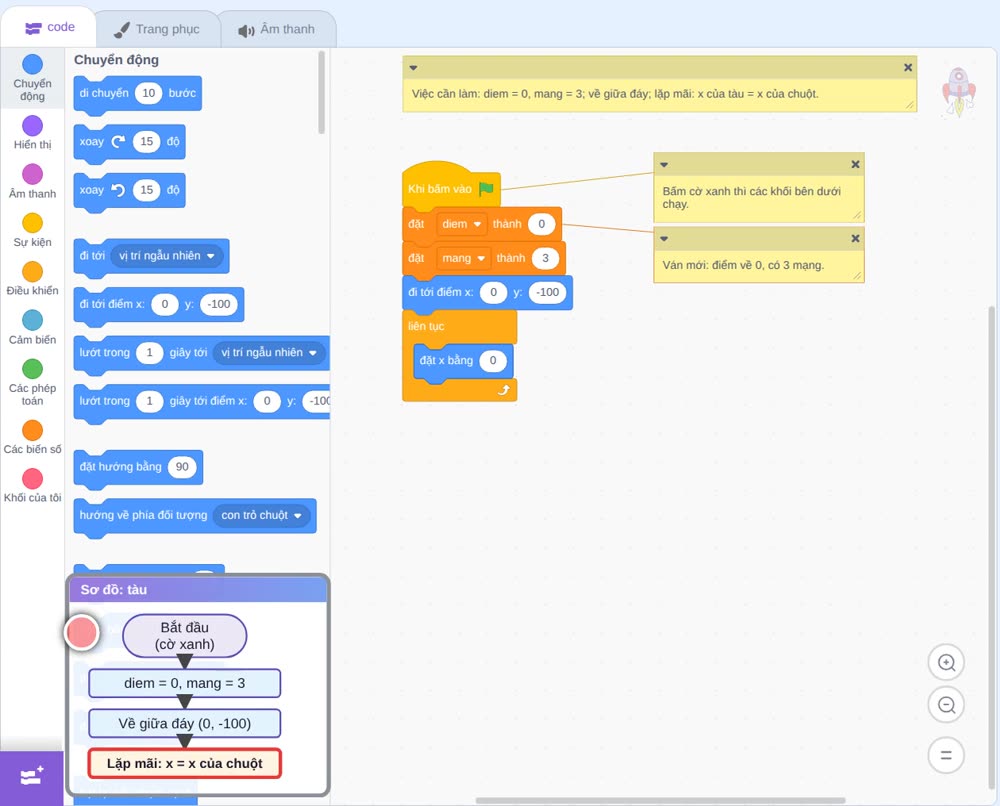This screenshot has height=806, width=1000.
Task: Open the Trang phục costumes tab
Action: click(157, 29)
